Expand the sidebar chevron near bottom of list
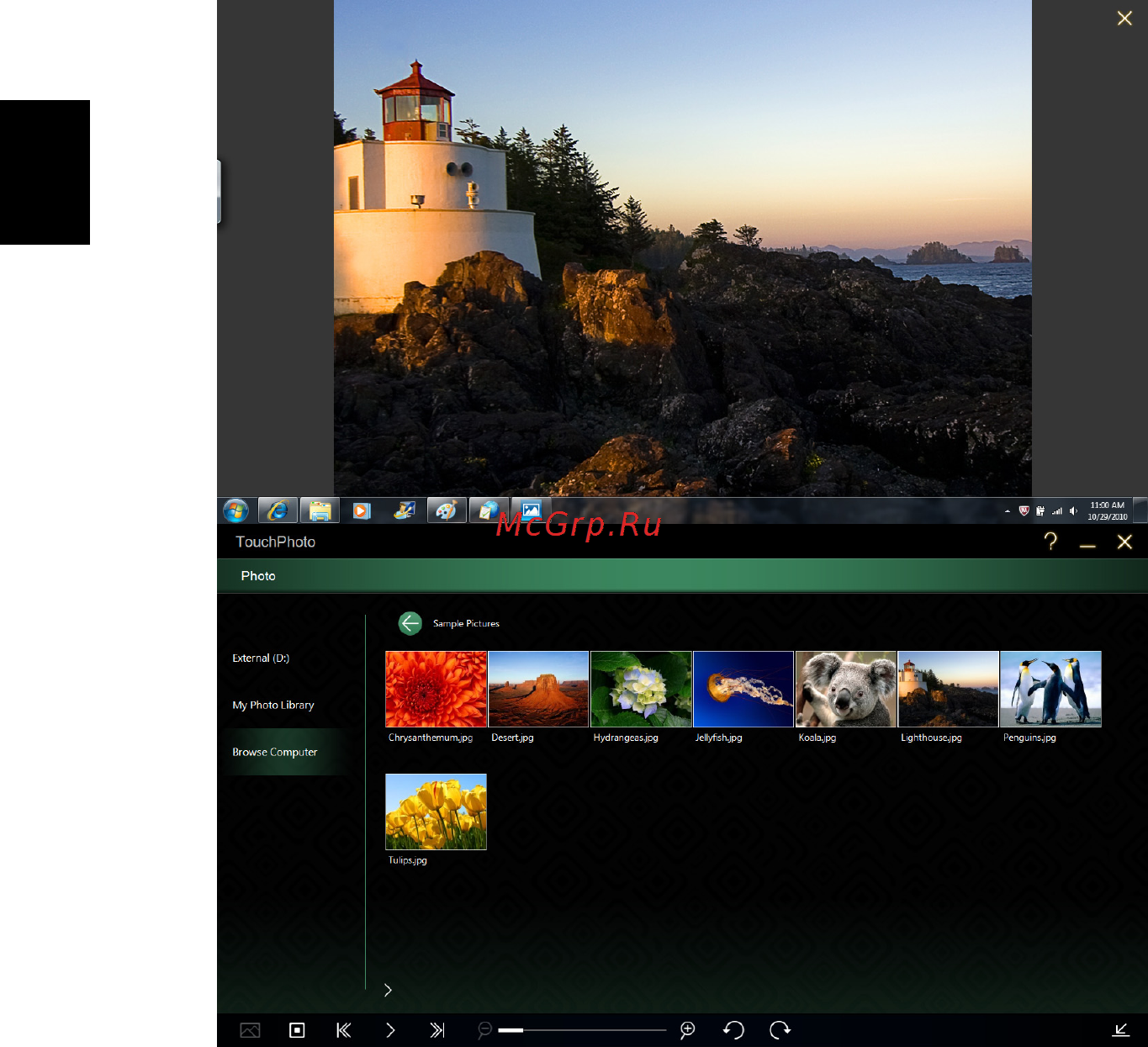 [x=388, y=990]
